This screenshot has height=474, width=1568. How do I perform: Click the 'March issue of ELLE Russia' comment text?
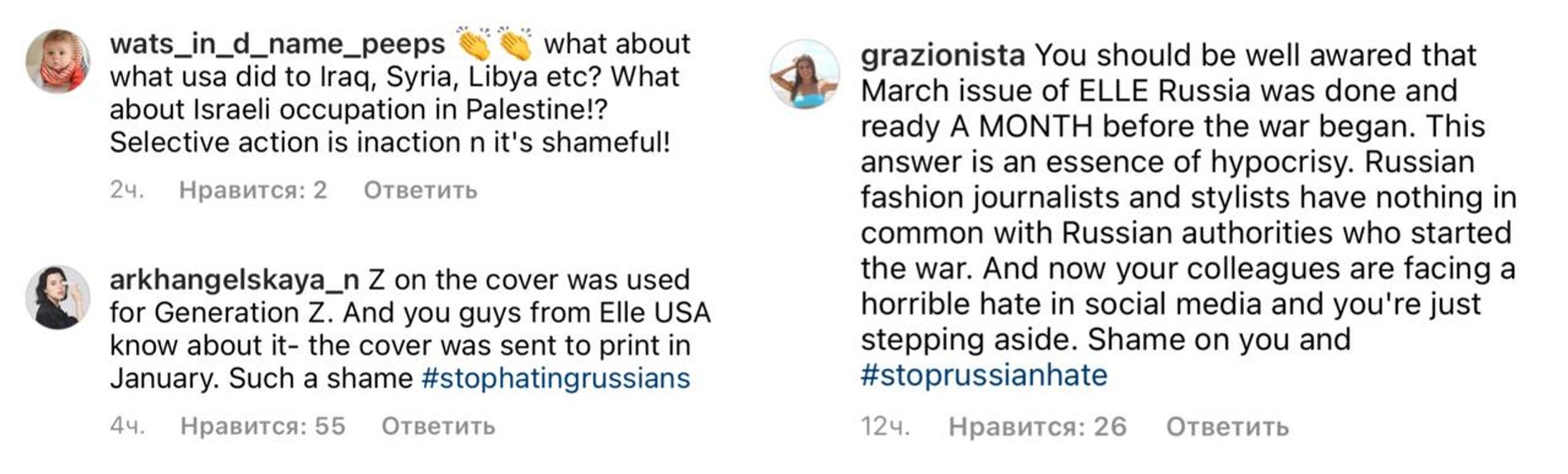tap(1159, 91)
